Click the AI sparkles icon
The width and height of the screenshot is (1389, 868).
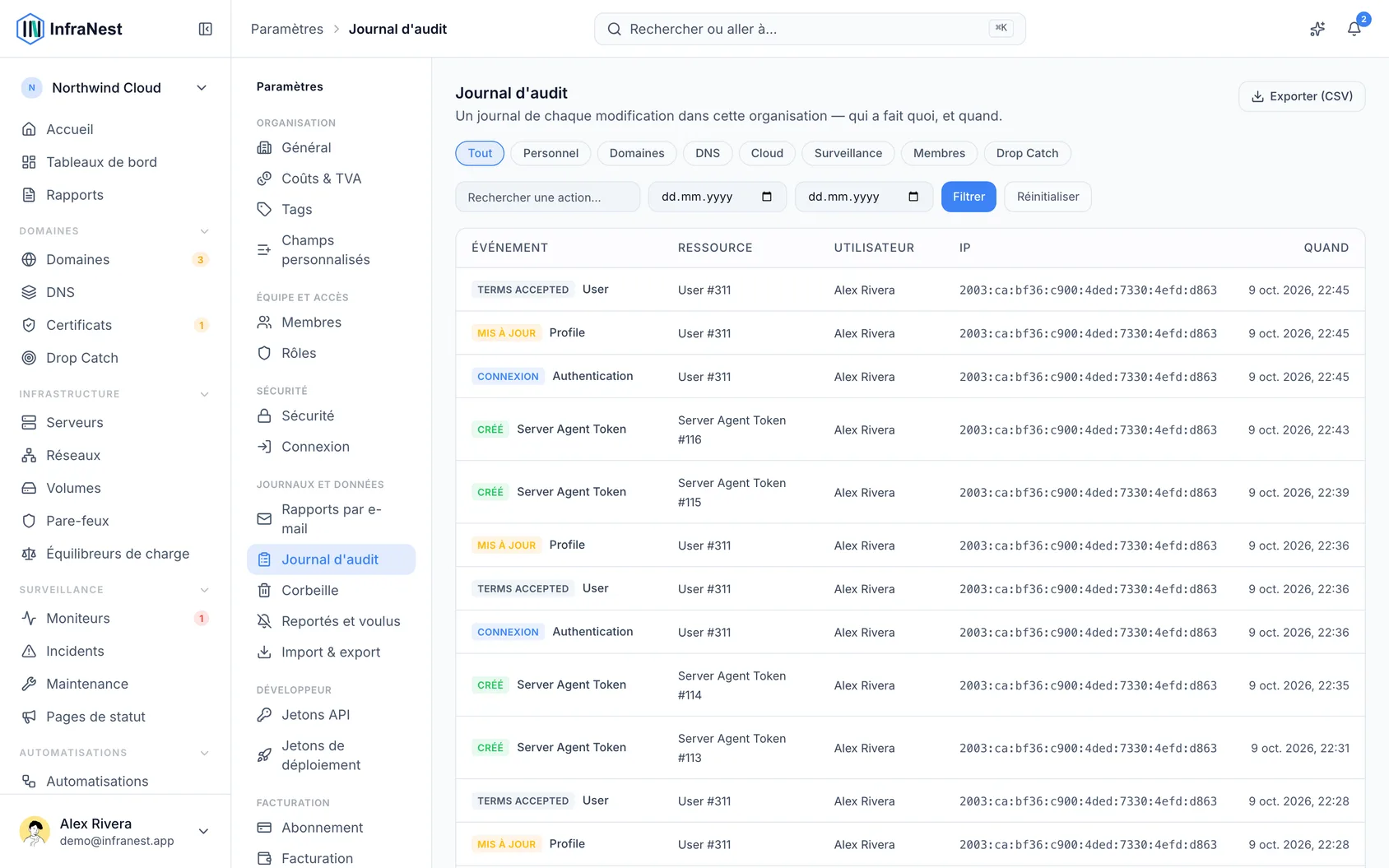click(x=1317, y=29)
